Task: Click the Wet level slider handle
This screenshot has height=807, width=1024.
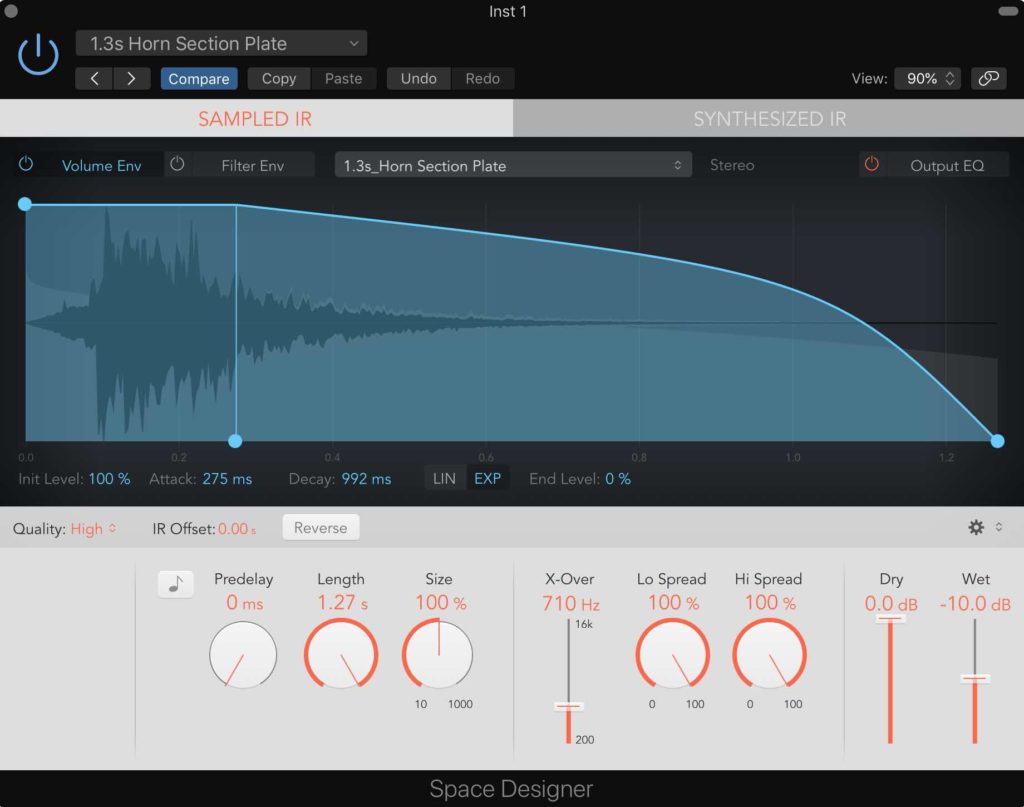Action: pos(975,679)
